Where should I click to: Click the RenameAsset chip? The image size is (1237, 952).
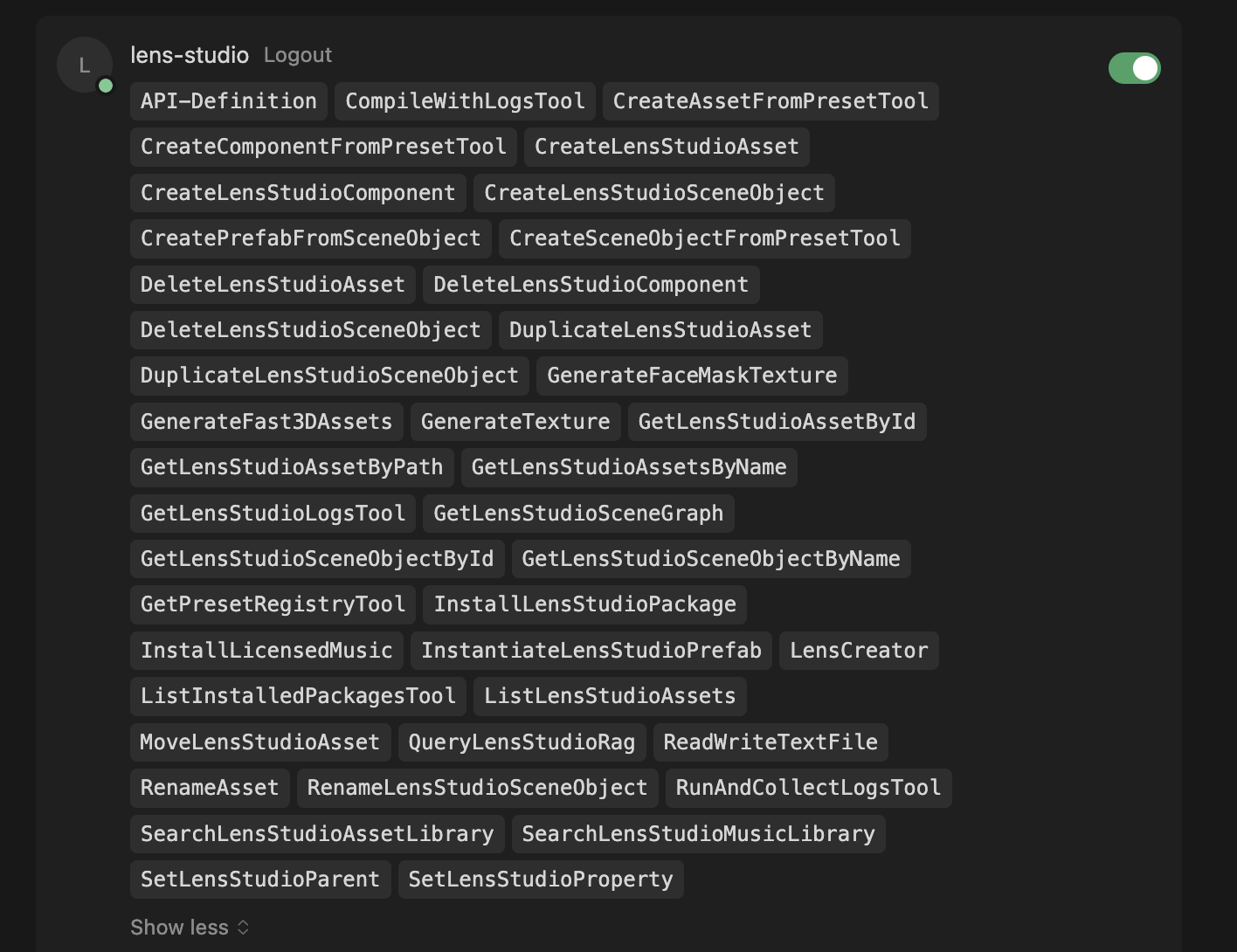tap(210, 788)
